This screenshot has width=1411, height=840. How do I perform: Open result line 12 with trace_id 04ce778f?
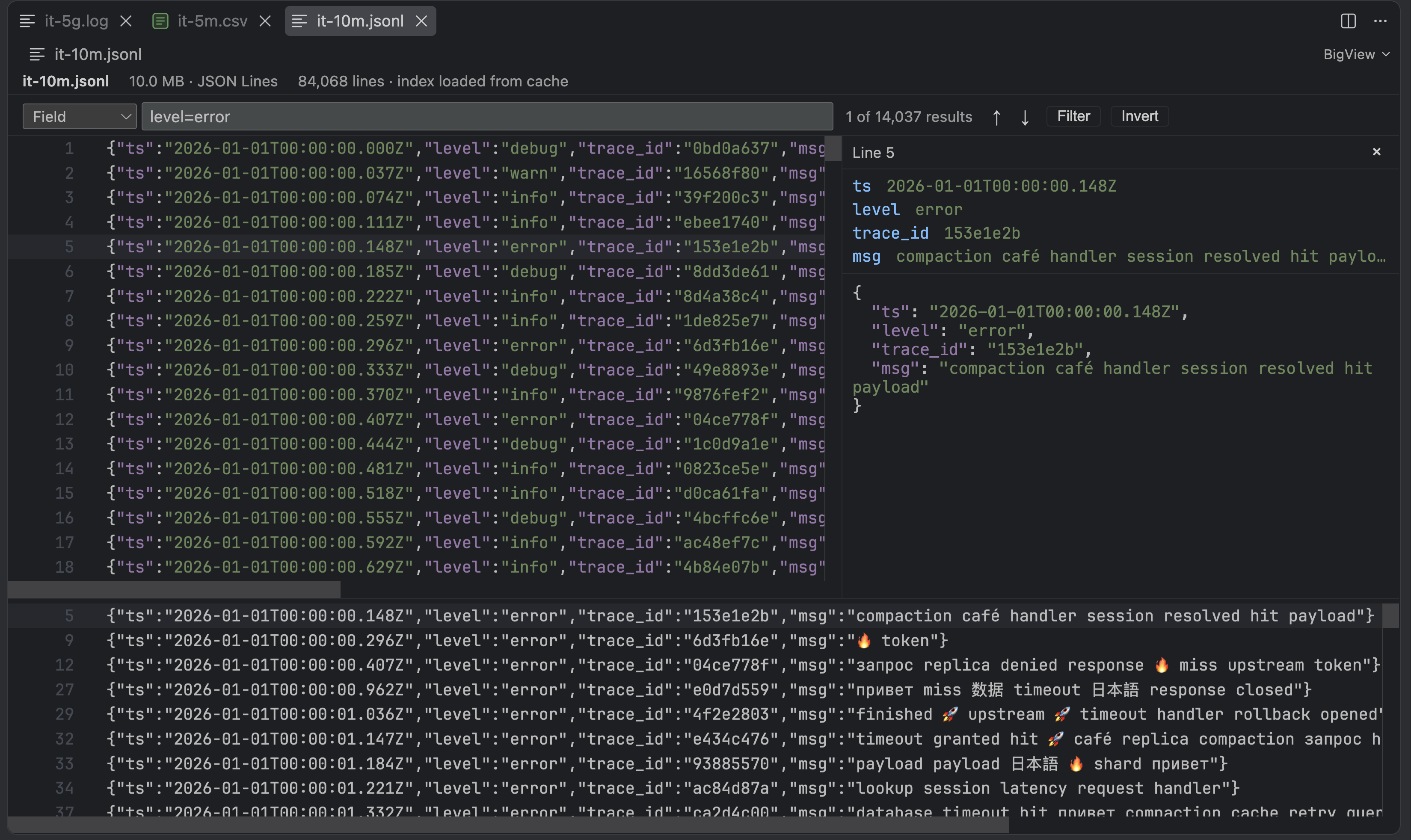click(695, 665)
